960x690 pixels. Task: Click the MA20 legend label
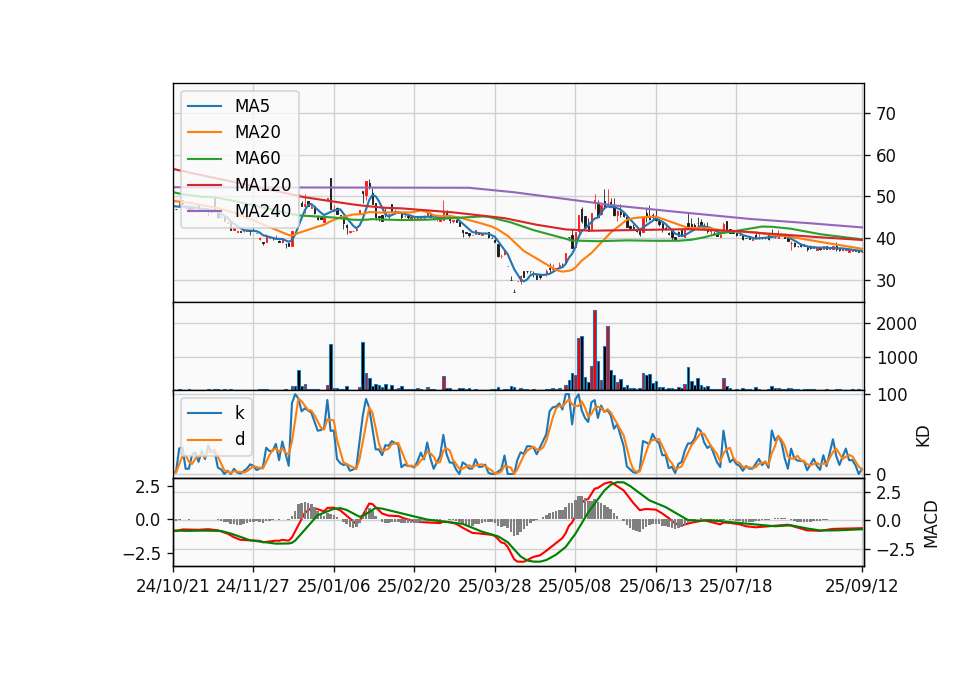point(258,132)
